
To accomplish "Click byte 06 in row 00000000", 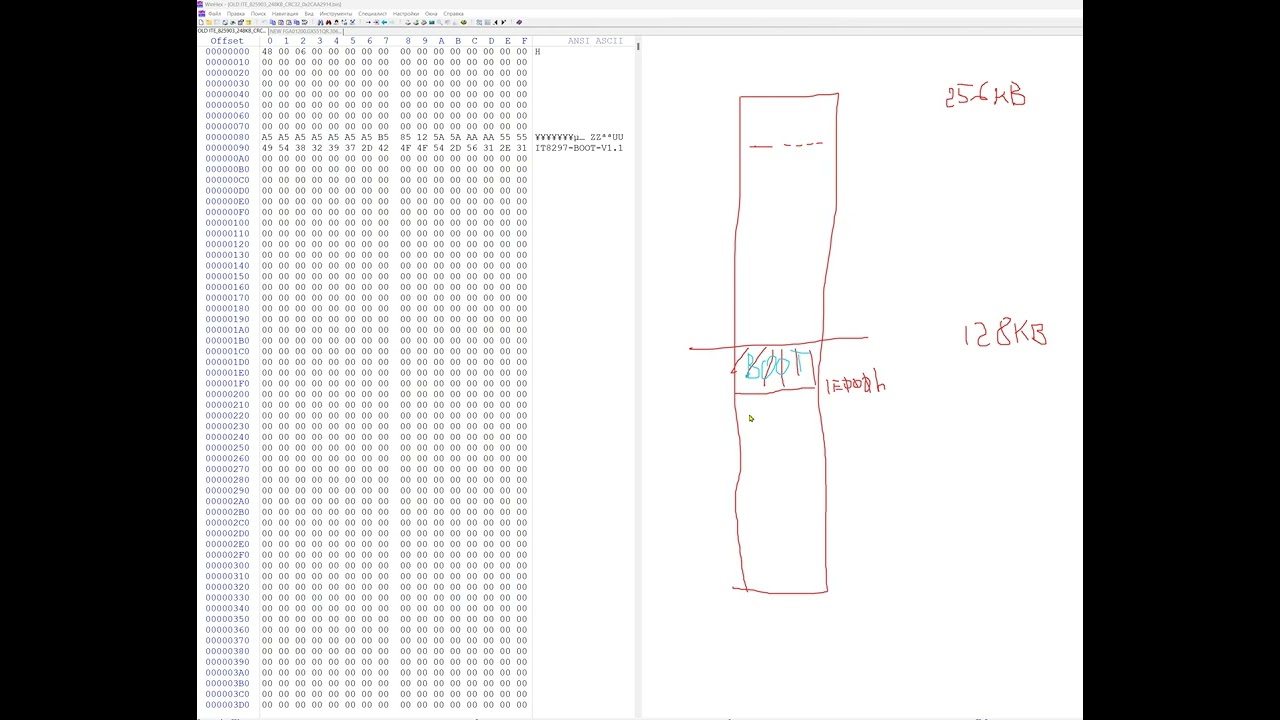I will click(300, 52).
